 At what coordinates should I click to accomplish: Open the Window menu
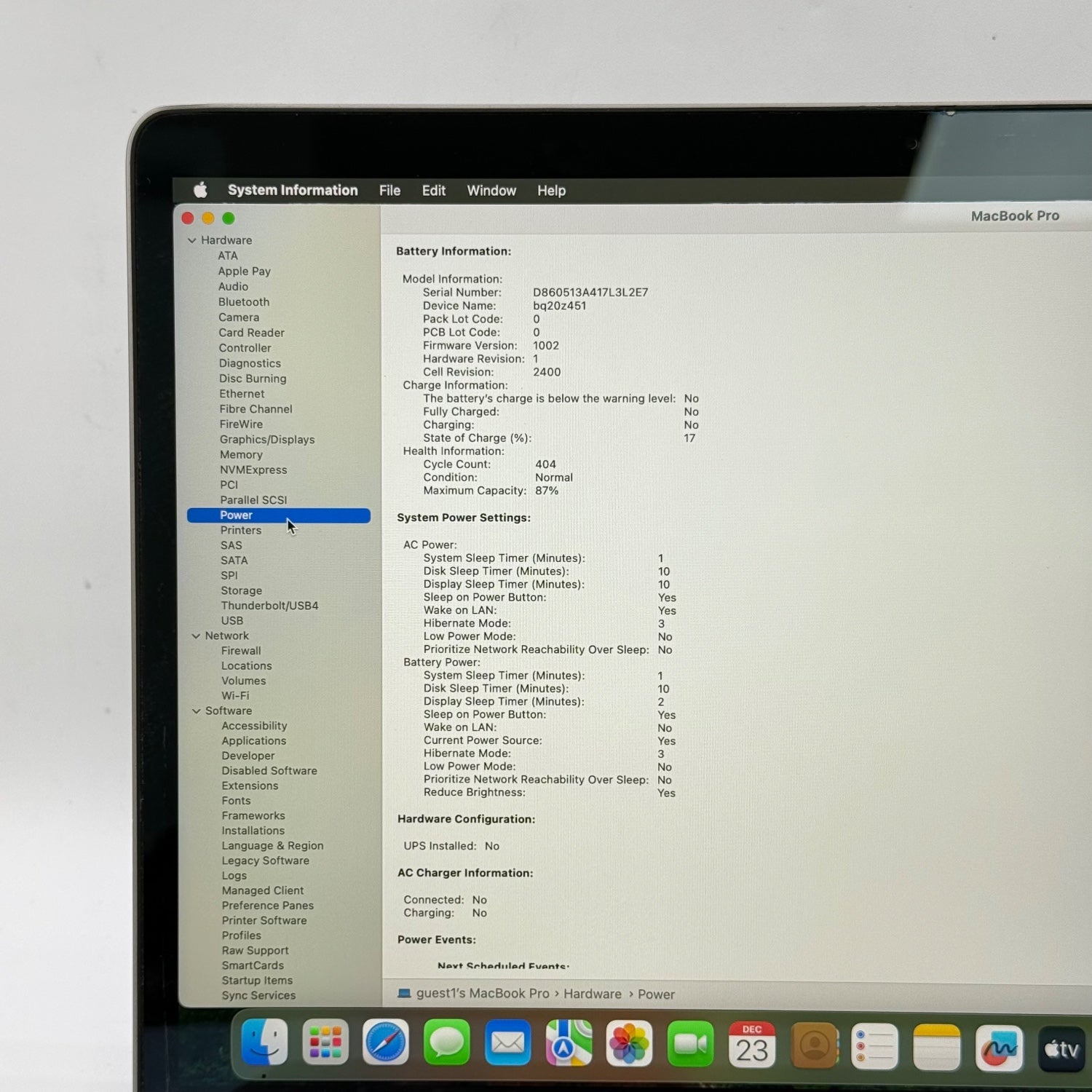tap(491, 191)
